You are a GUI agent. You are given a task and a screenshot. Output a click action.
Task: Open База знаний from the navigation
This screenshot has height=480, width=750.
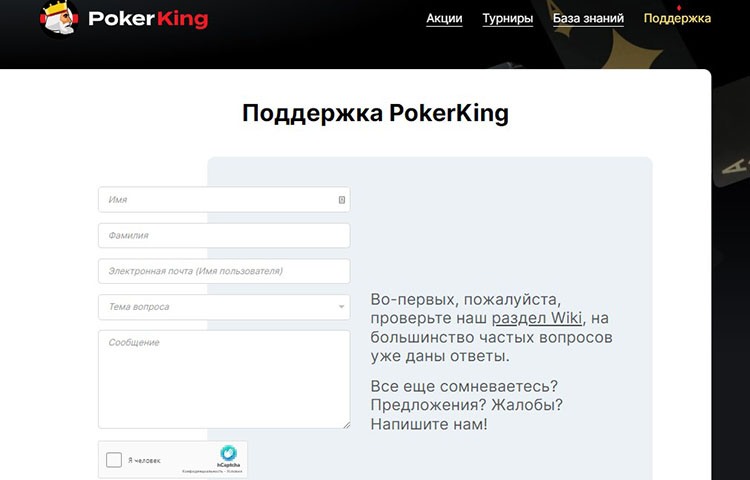[x=588, y=18]
